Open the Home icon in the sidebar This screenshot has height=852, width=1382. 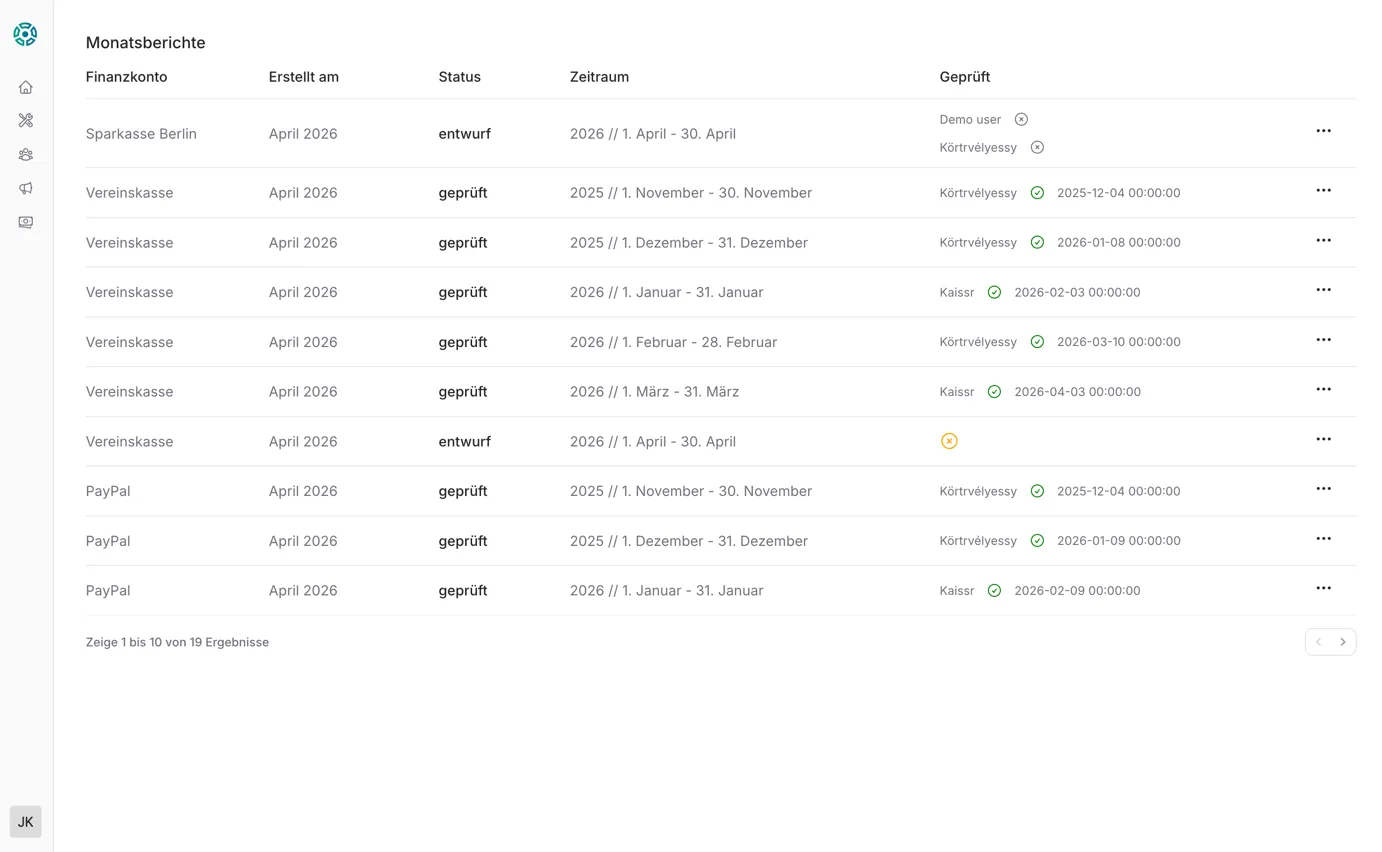(26, 87)
